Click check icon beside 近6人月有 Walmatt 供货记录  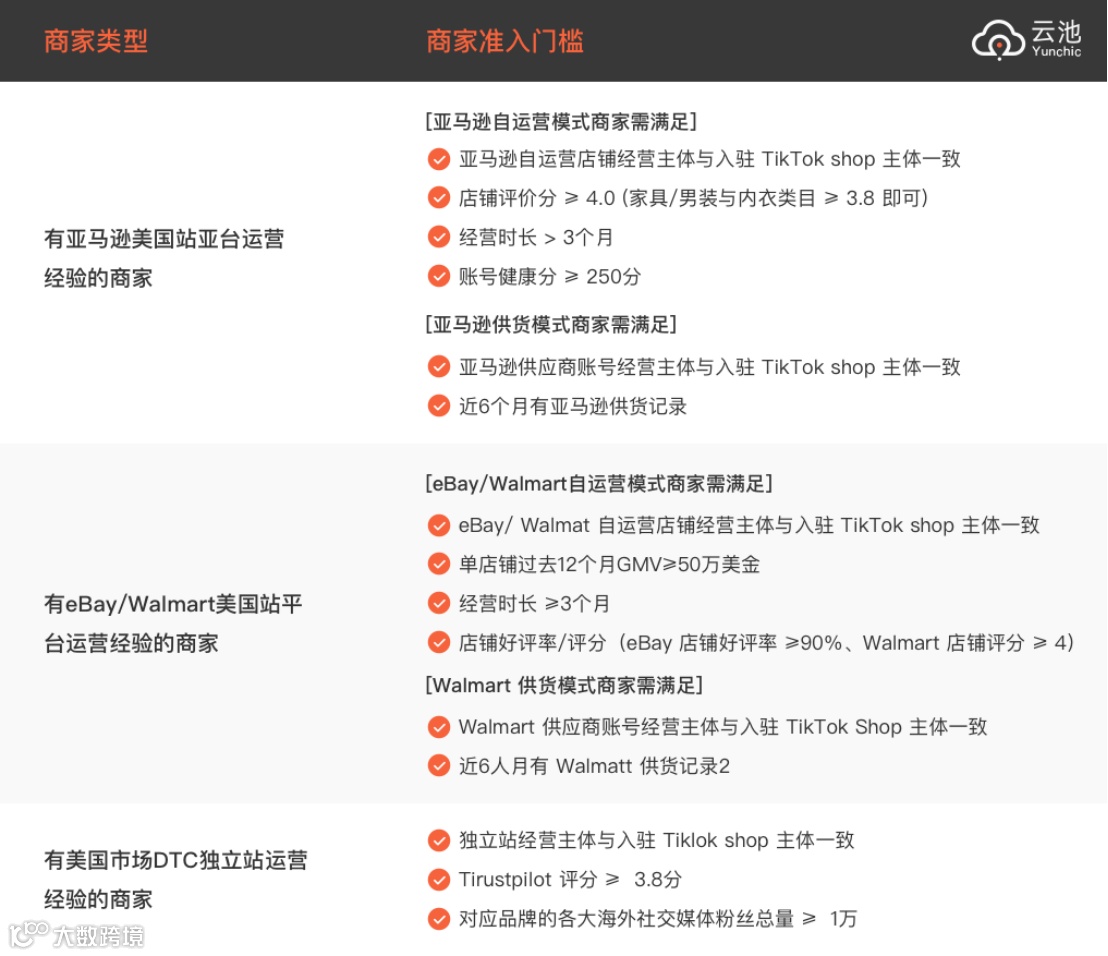(x=439, y=766)
